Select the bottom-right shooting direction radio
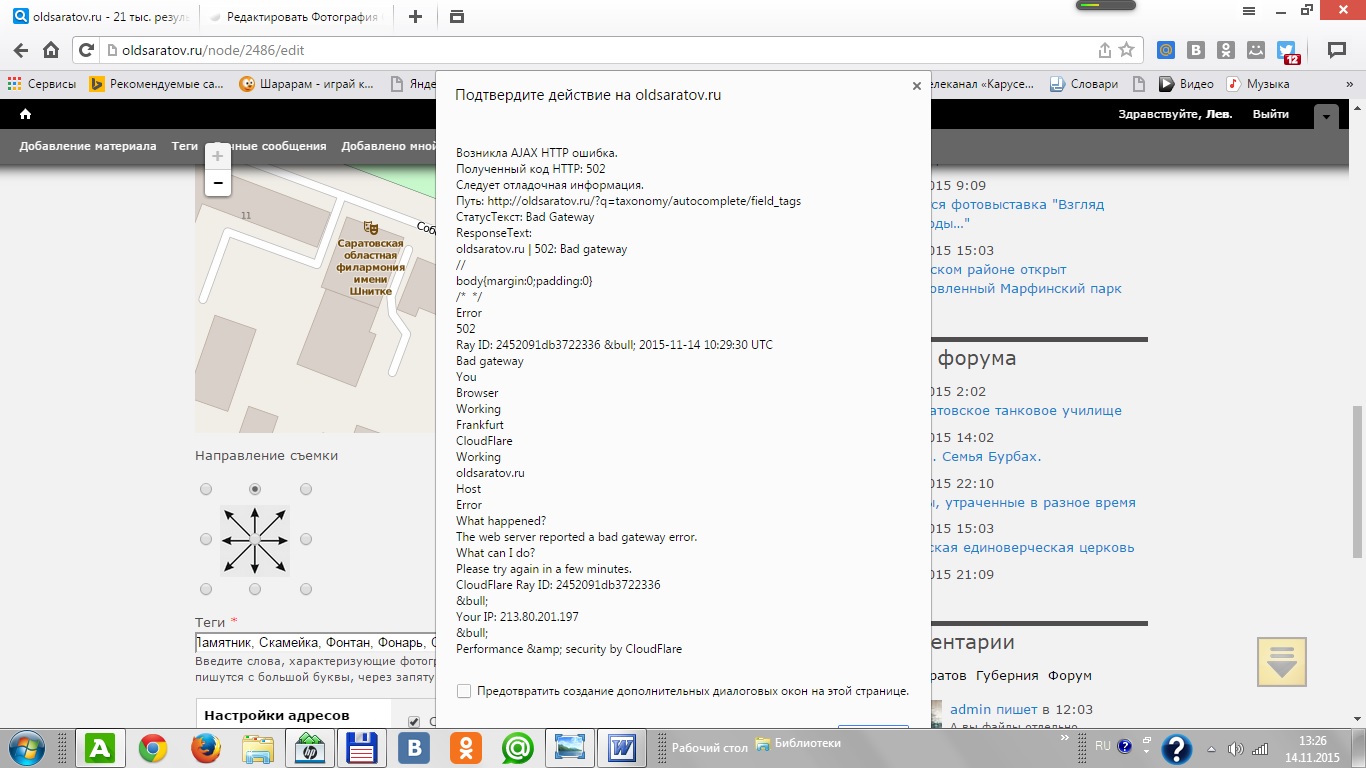This screenshot has width=1366, height=768. tap(306, 589)
